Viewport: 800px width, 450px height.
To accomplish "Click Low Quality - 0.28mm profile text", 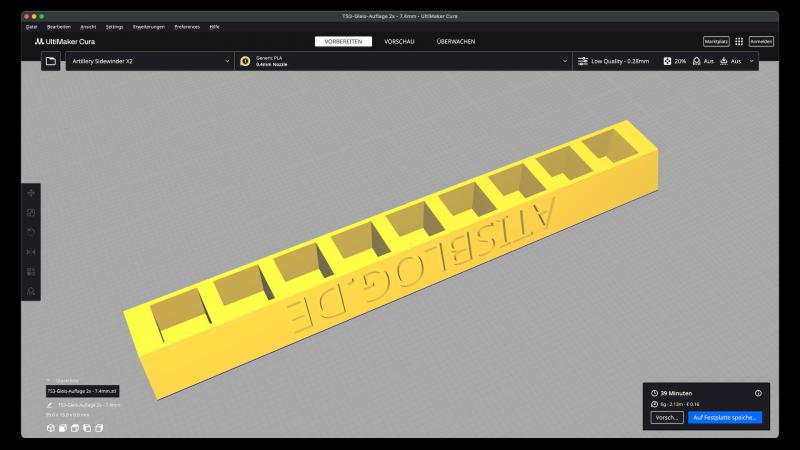I will [620, 61].
